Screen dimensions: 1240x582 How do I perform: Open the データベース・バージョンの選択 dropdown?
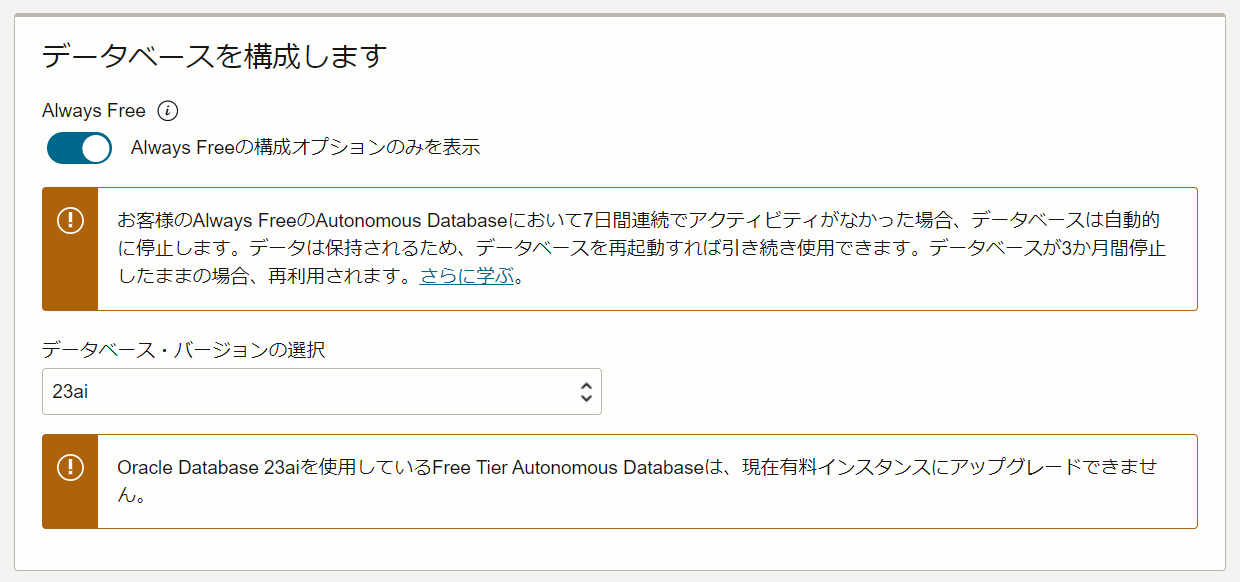tap(321, 392)
